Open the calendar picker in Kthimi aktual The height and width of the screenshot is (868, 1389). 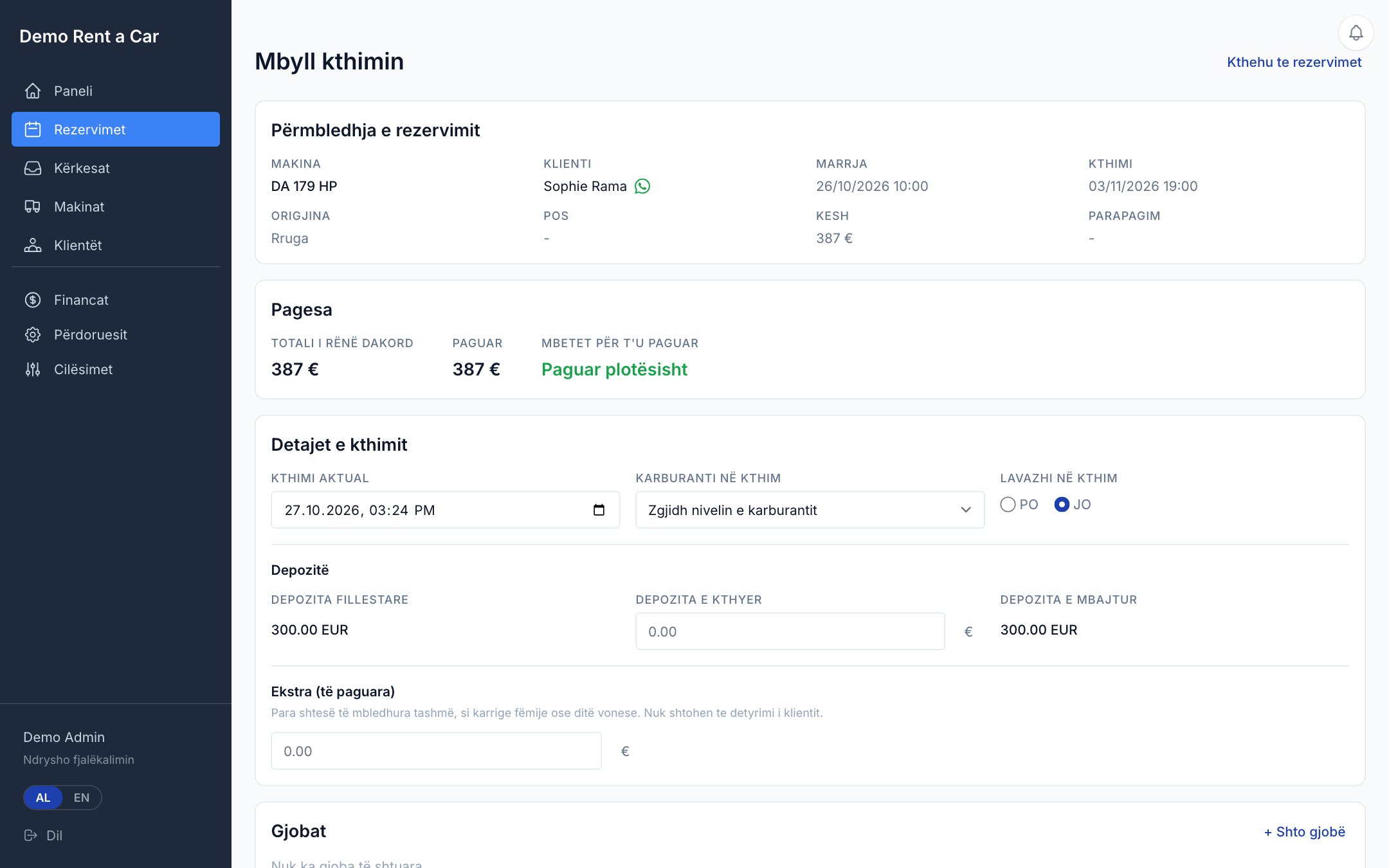(599, 510)
